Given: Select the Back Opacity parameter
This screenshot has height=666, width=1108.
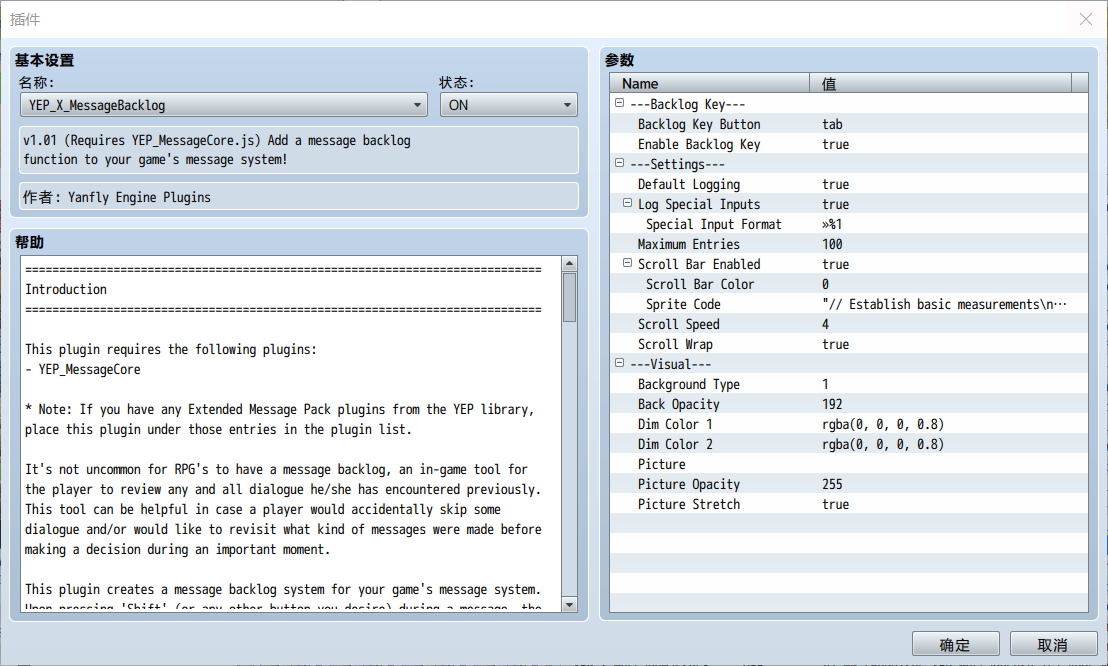Looking at the screenshot, I should [849, 404].
